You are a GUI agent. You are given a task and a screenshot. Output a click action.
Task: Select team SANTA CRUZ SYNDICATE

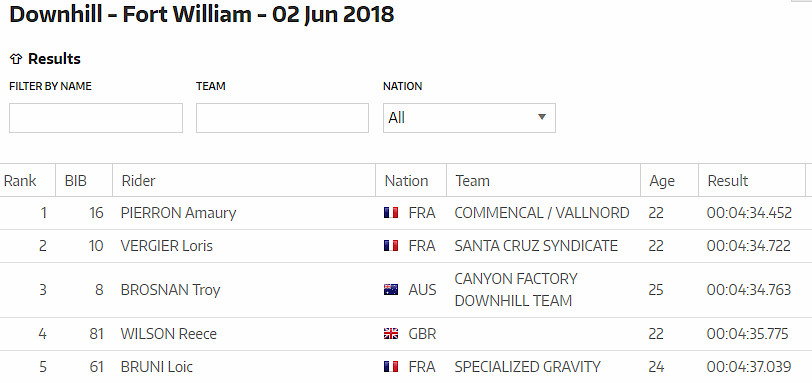536,246
